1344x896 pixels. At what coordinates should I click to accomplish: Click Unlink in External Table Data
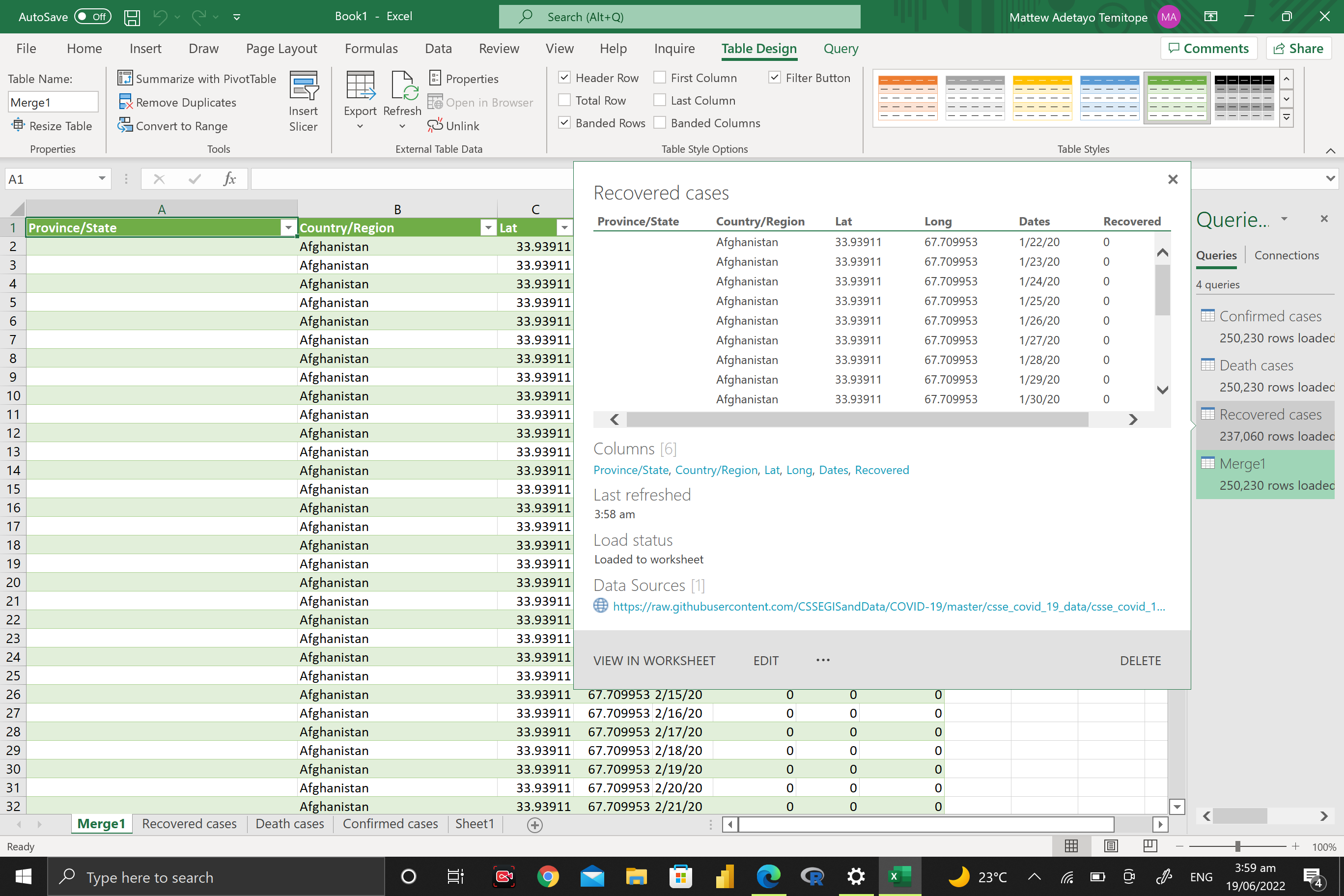[454, 126]
